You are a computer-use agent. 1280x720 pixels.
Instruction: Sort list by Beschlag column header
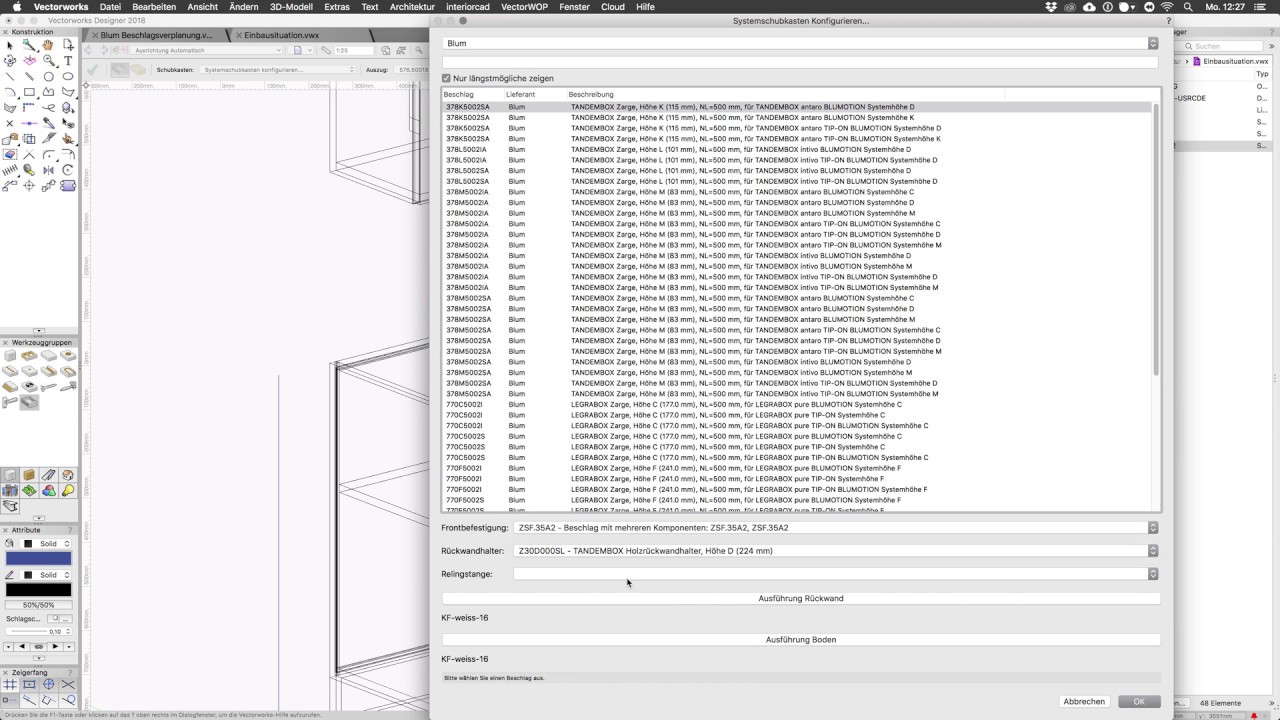(473, 94)
